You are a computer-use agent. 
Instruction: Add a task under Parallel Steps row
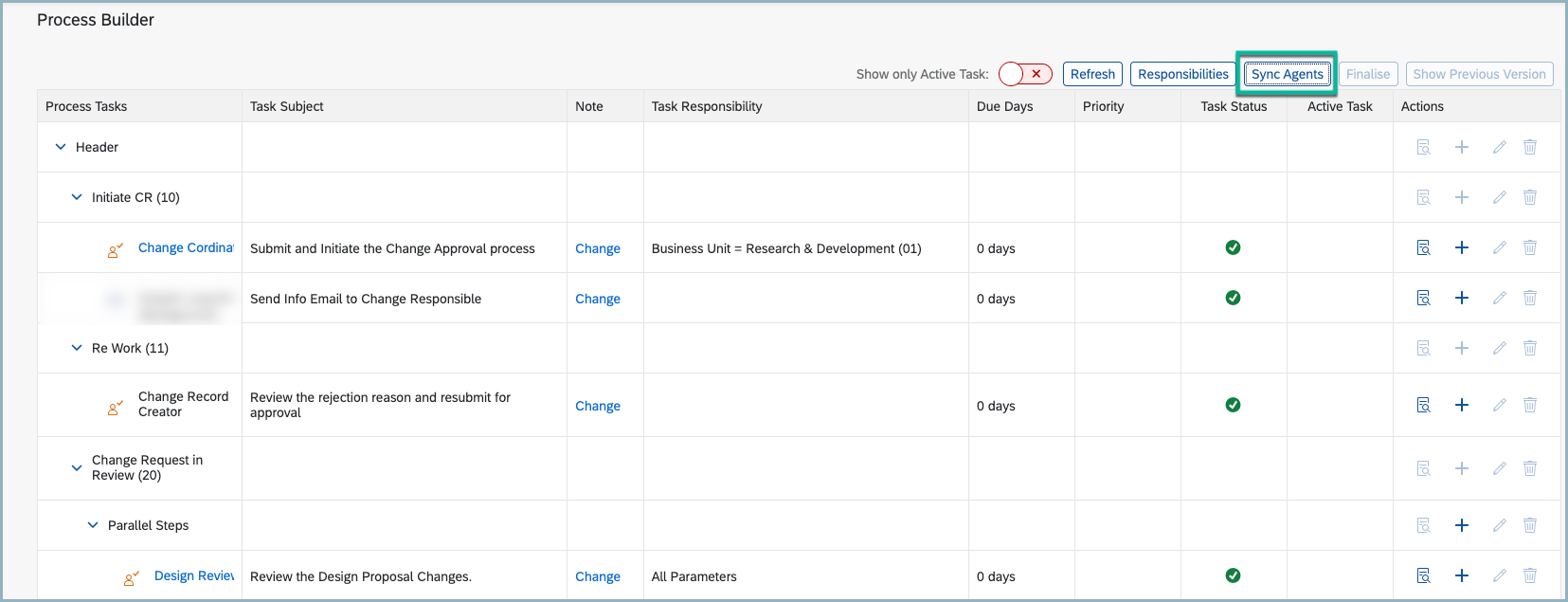1461,525
